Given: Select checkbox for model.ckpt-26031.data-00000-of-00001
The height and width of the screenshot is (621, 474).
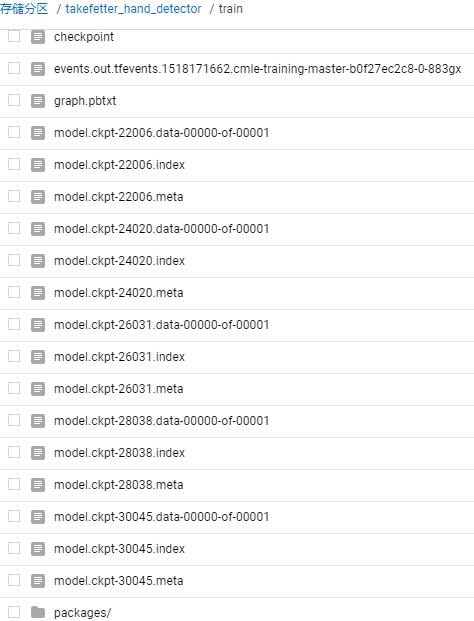Looking at the screenshot, I should pyautogui.click(x=14, y=324).
